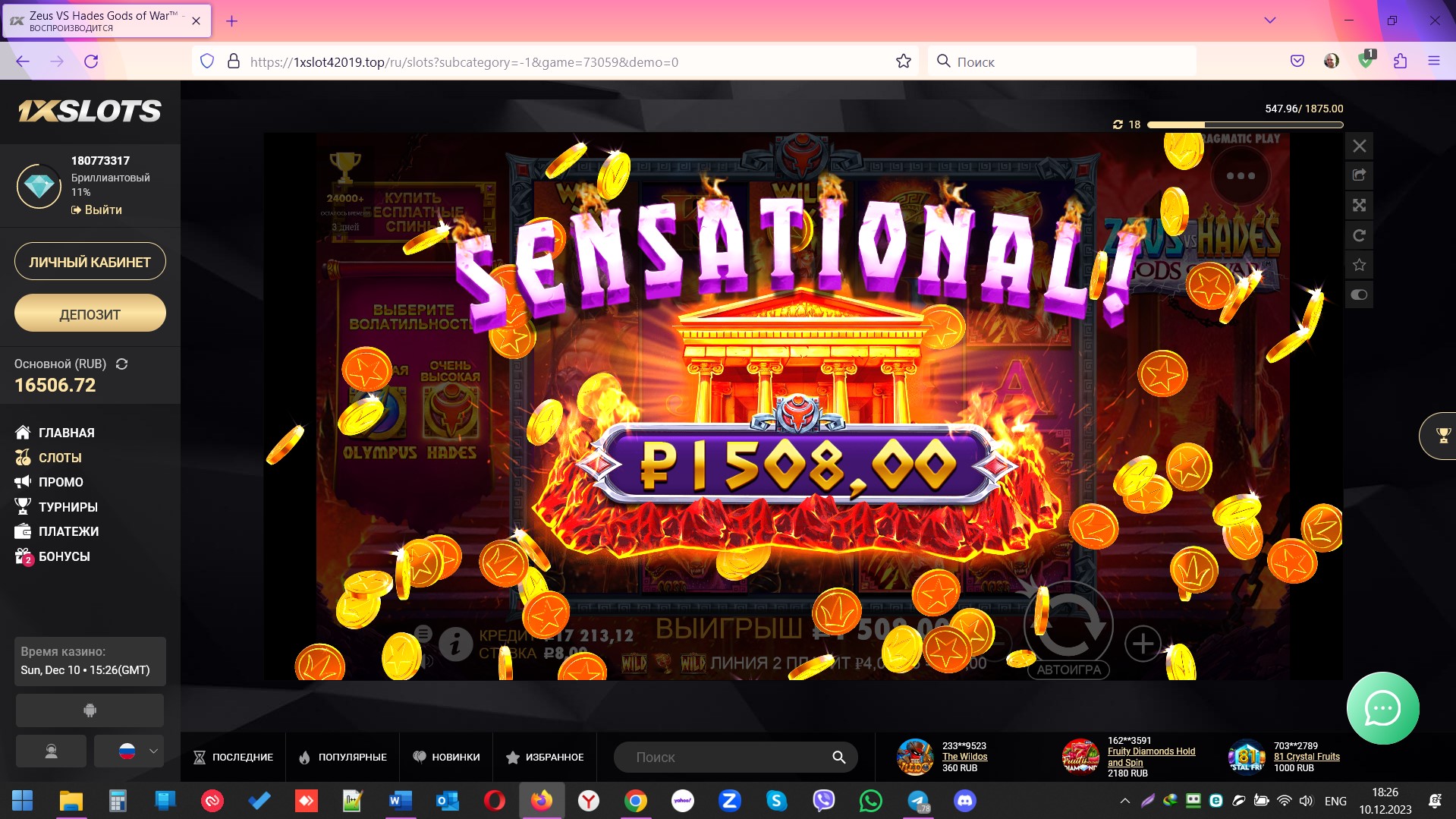Click the АВТОИГРА autoplay button
The image size is (1456, 819).
pyautogui.click(x=1068, y=669)
